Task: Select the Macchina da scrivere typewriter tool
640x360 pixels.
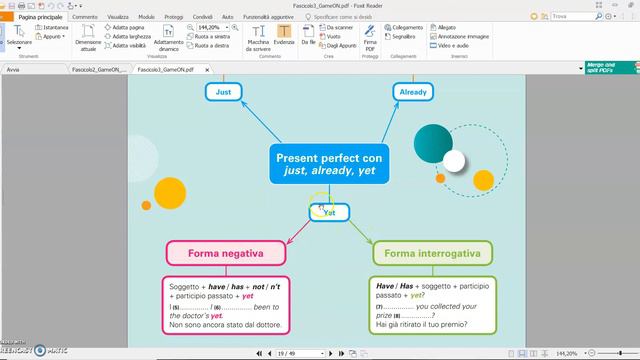Action: pyautogui.click(x=258, y=38)
